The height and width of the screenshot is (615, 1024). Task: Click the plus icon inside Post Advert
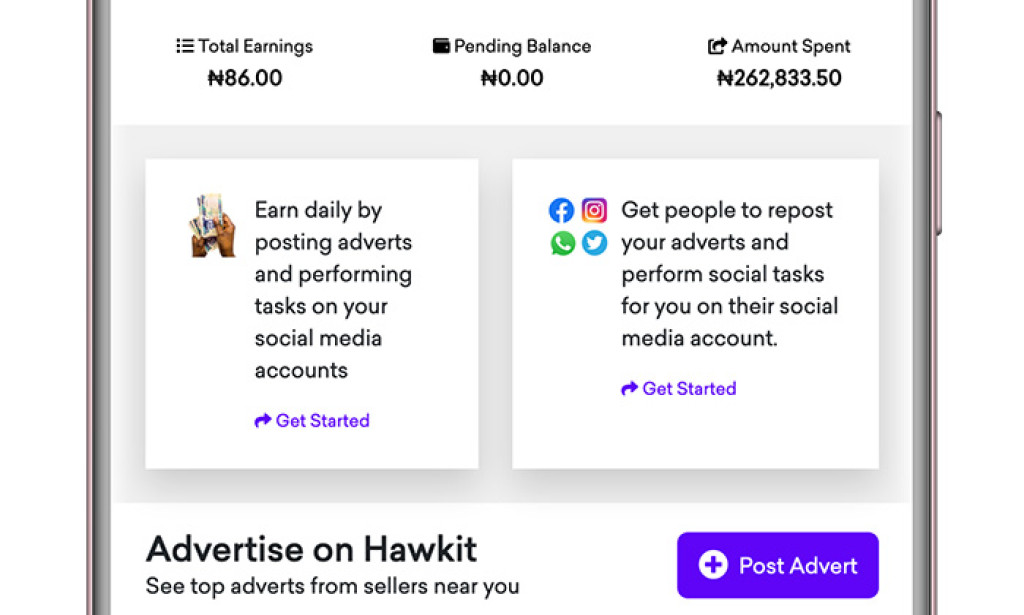[x=712, y=565]
